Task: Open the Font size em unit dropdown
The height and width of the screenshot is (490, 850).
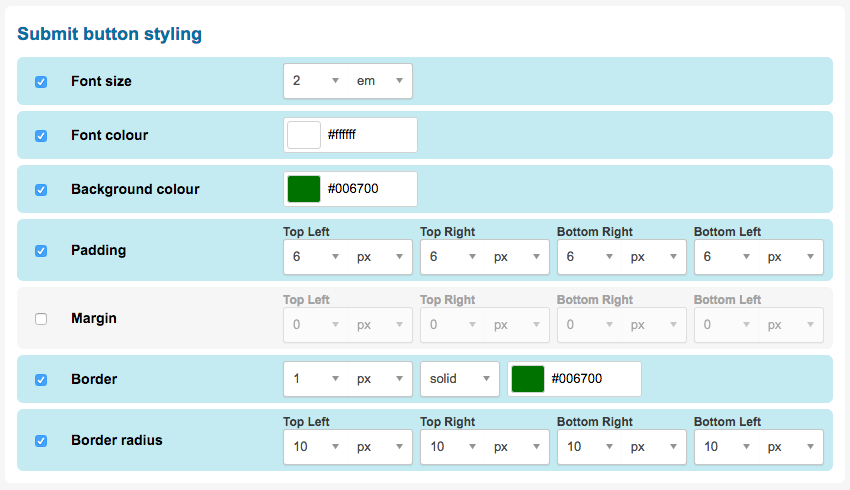Action: (x=380, y=81)
